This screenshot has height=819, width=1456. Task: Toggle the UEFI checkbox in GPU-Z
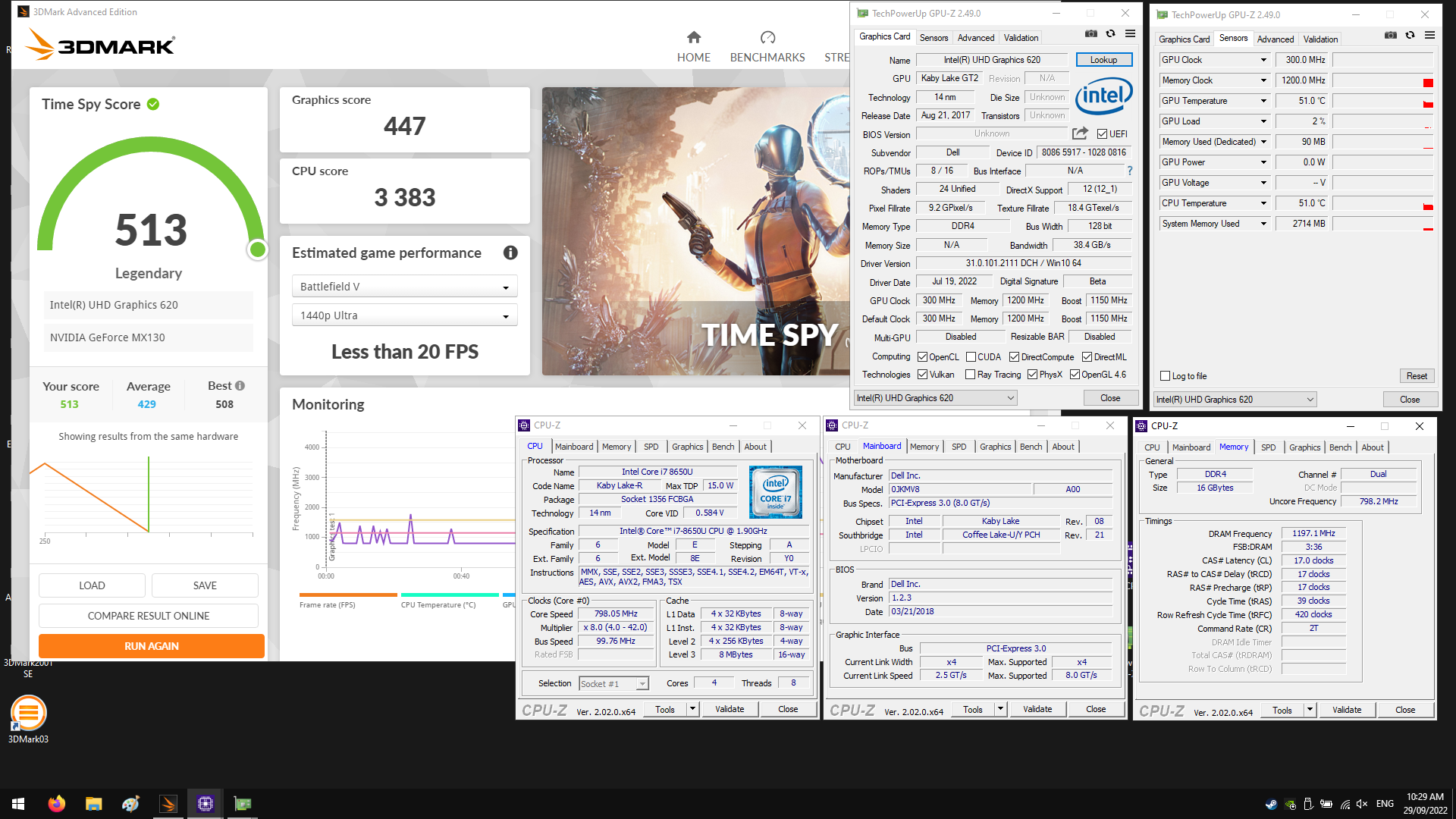1102,134
